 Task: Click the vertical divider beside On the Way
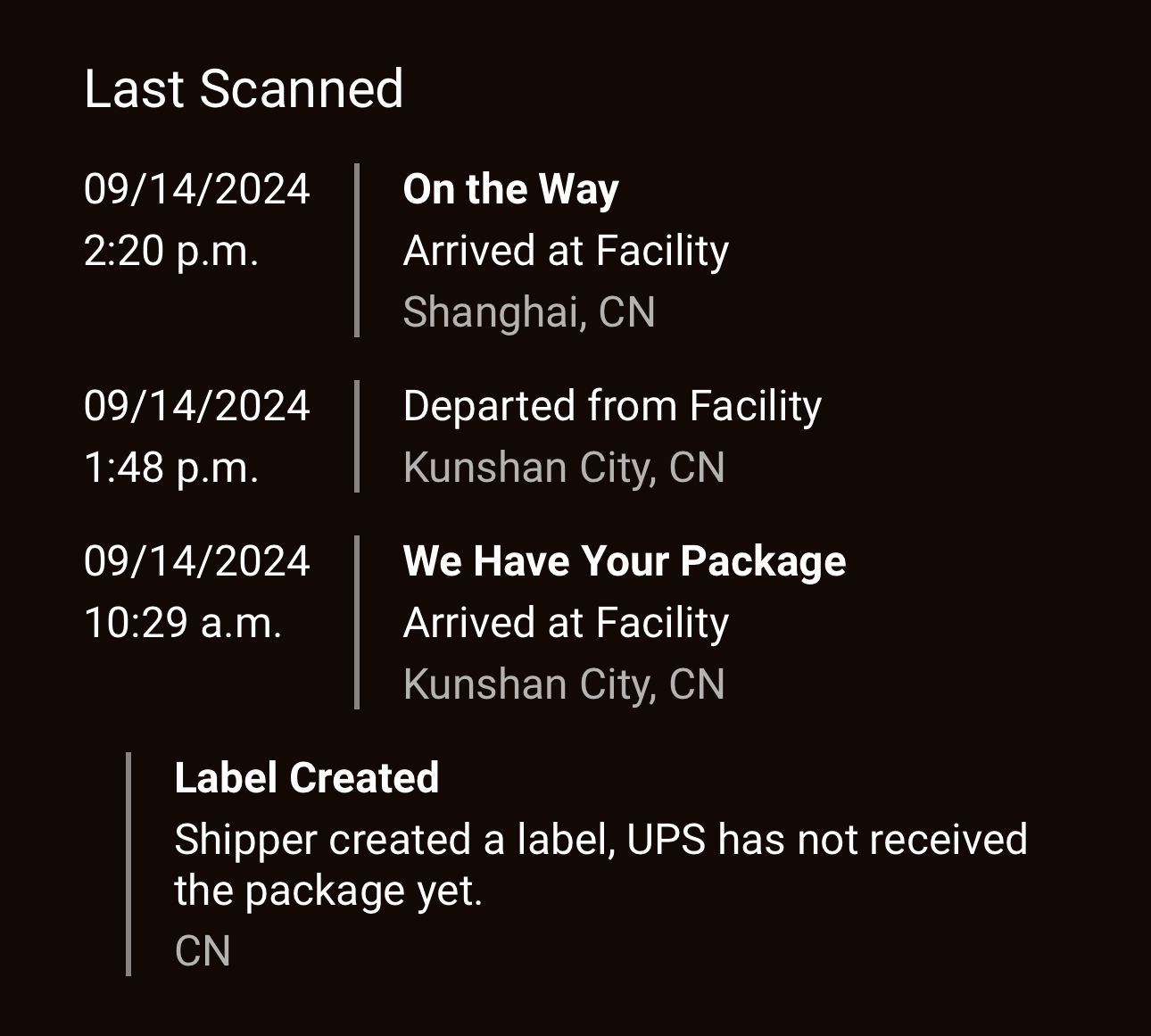(x=357, y=251)
